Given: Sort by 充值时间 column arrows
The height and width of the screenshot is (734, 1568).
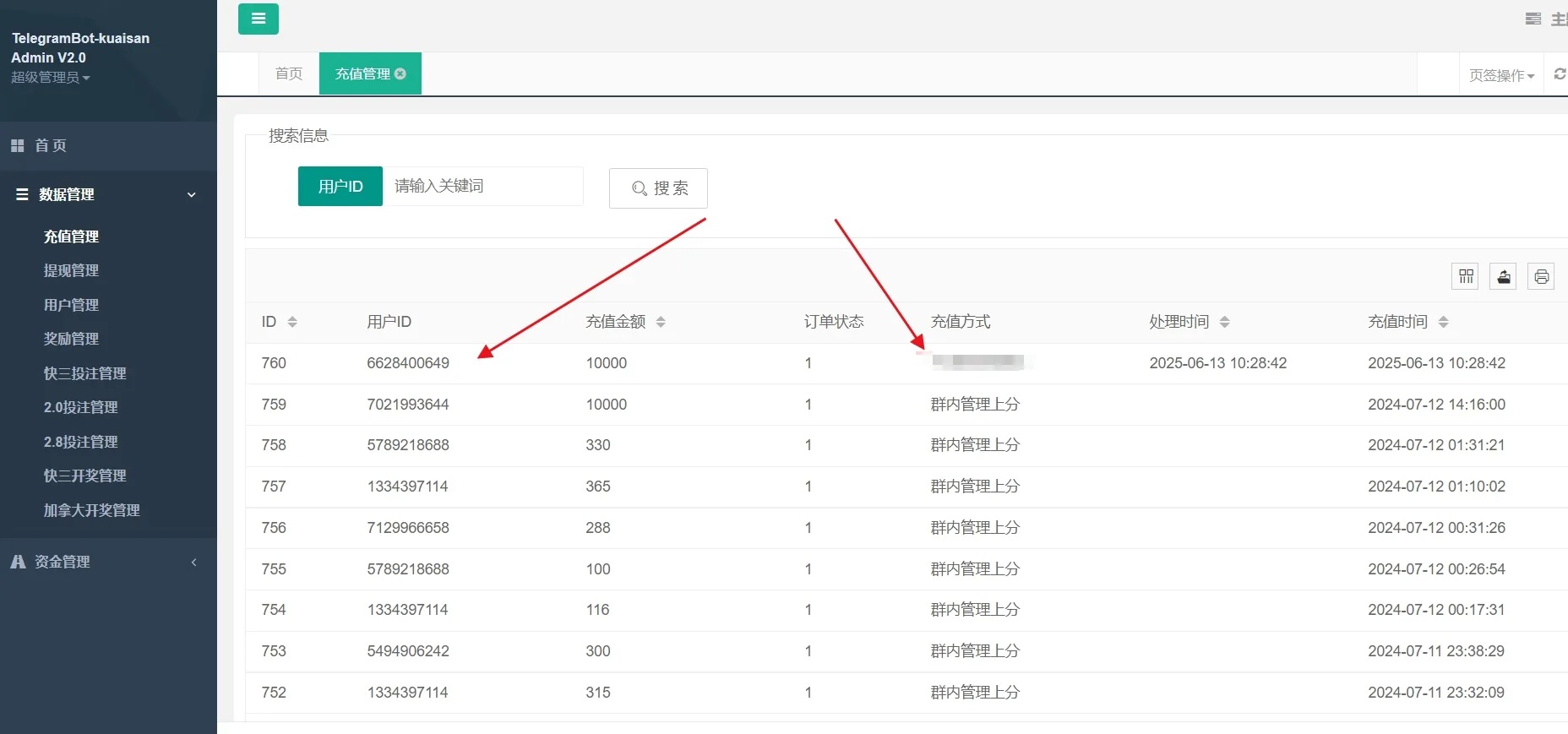Looking at the screenshot, I should point(1443,322).
